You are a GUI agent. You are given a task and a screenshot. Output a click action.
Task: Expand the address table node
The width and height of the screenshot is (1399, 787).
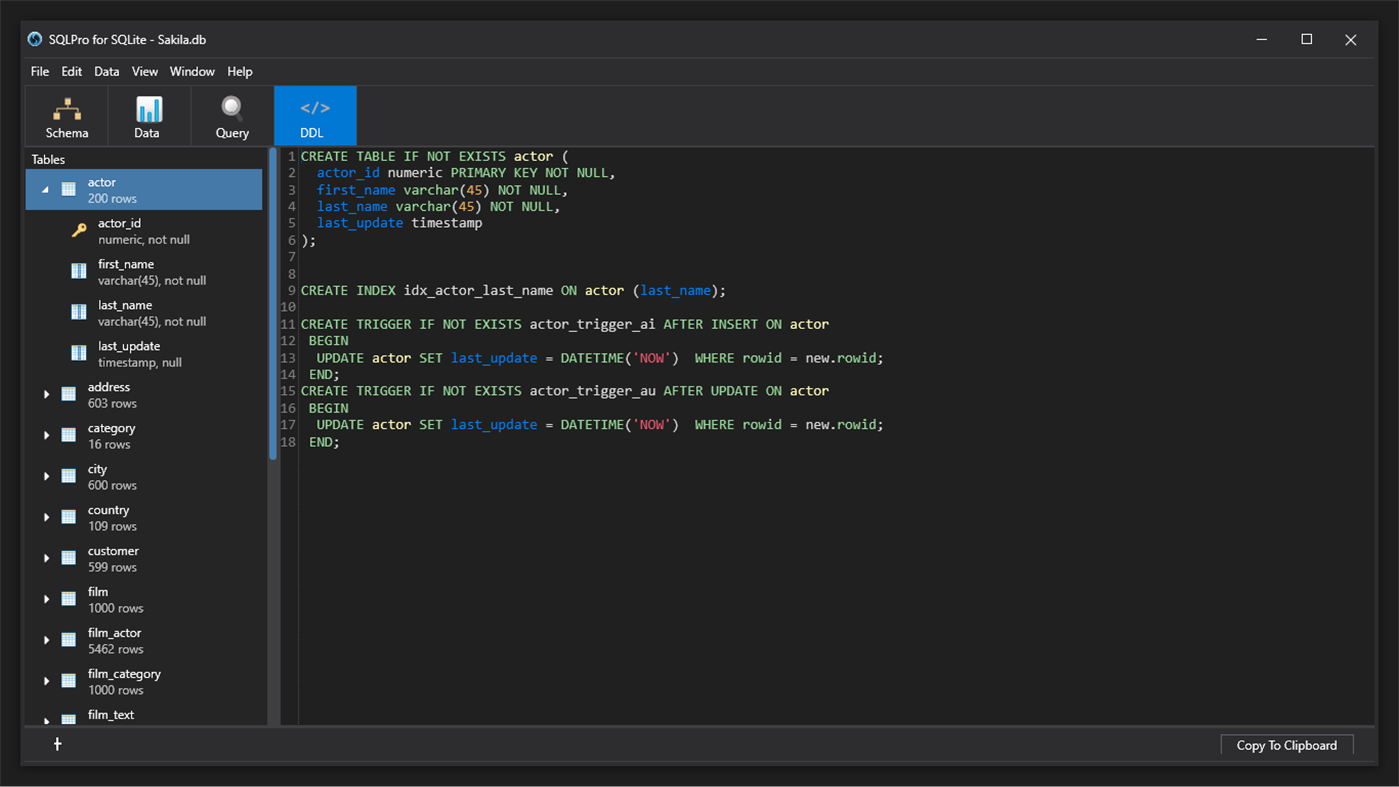point(46,395)
